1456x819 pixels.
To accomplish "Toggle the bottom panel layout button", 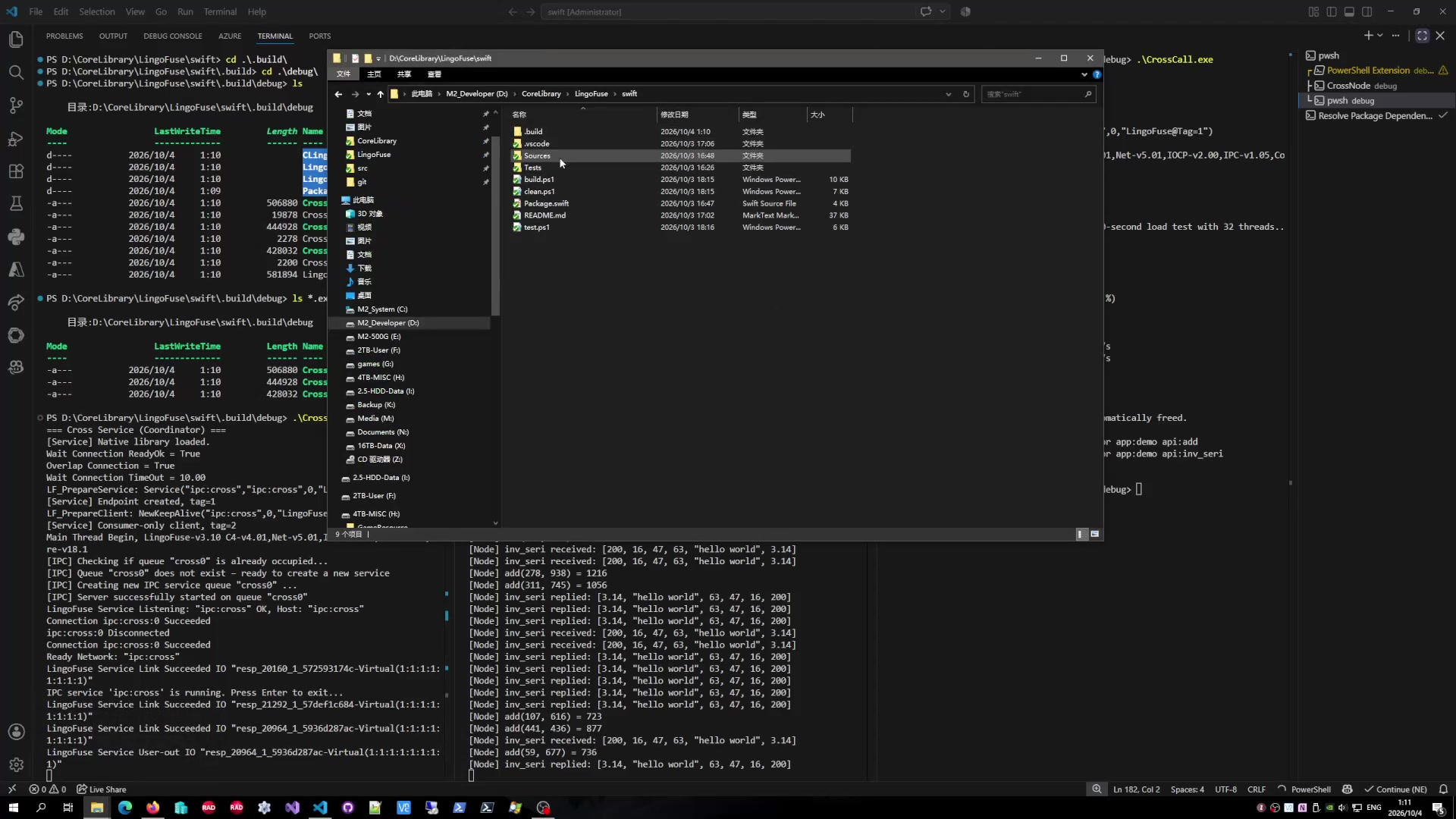I will pos(1349,12).
